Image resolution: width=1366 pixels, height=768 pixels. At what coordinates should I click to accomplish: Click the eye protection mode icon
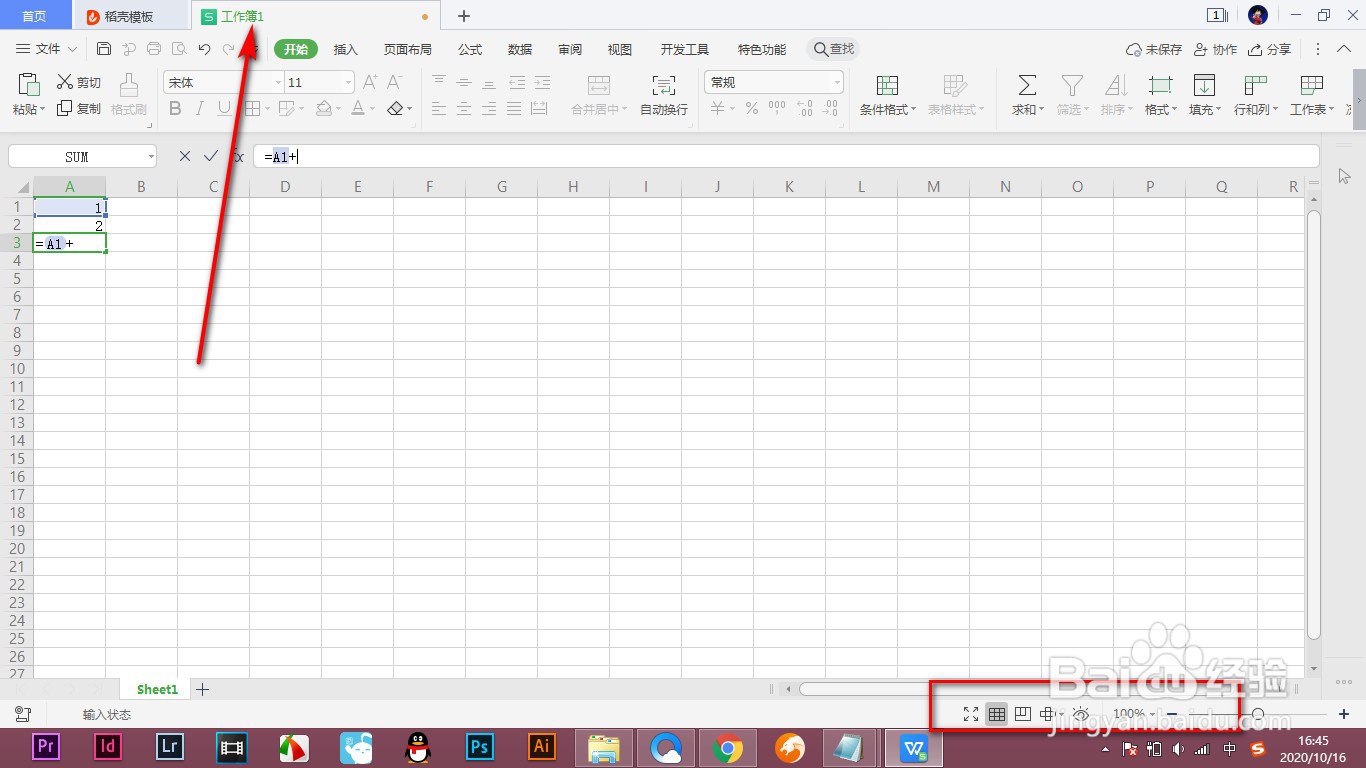[x=1081, y=714]
